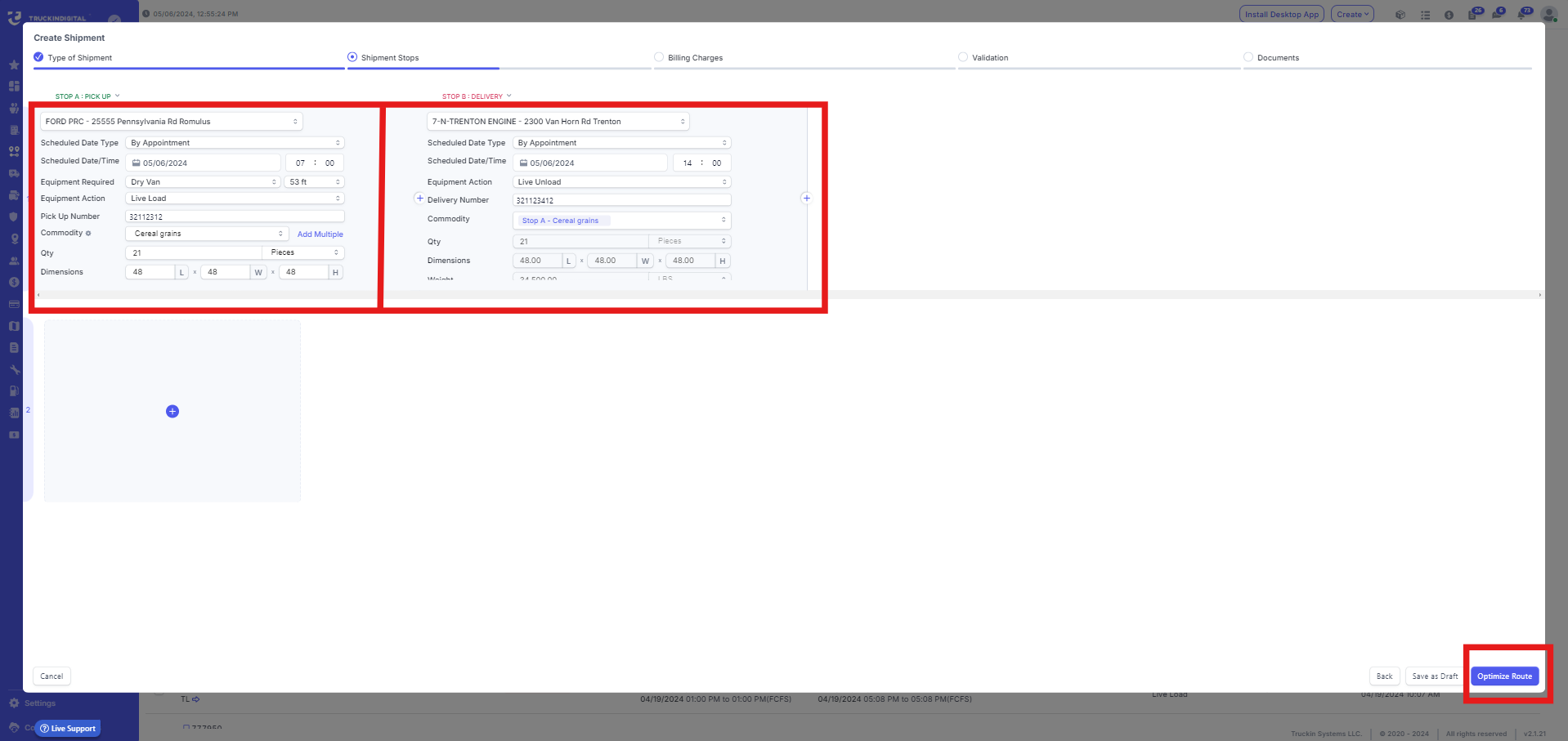Select the Billing Charges step
This screenshot has width=1568, height=741.
tap(688, 57)
